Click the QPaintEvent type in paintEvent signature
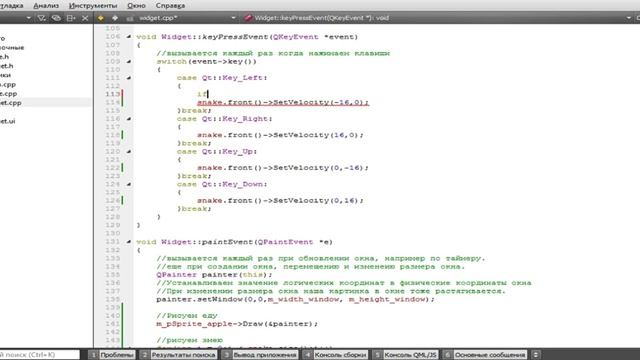 click(285, 242)
